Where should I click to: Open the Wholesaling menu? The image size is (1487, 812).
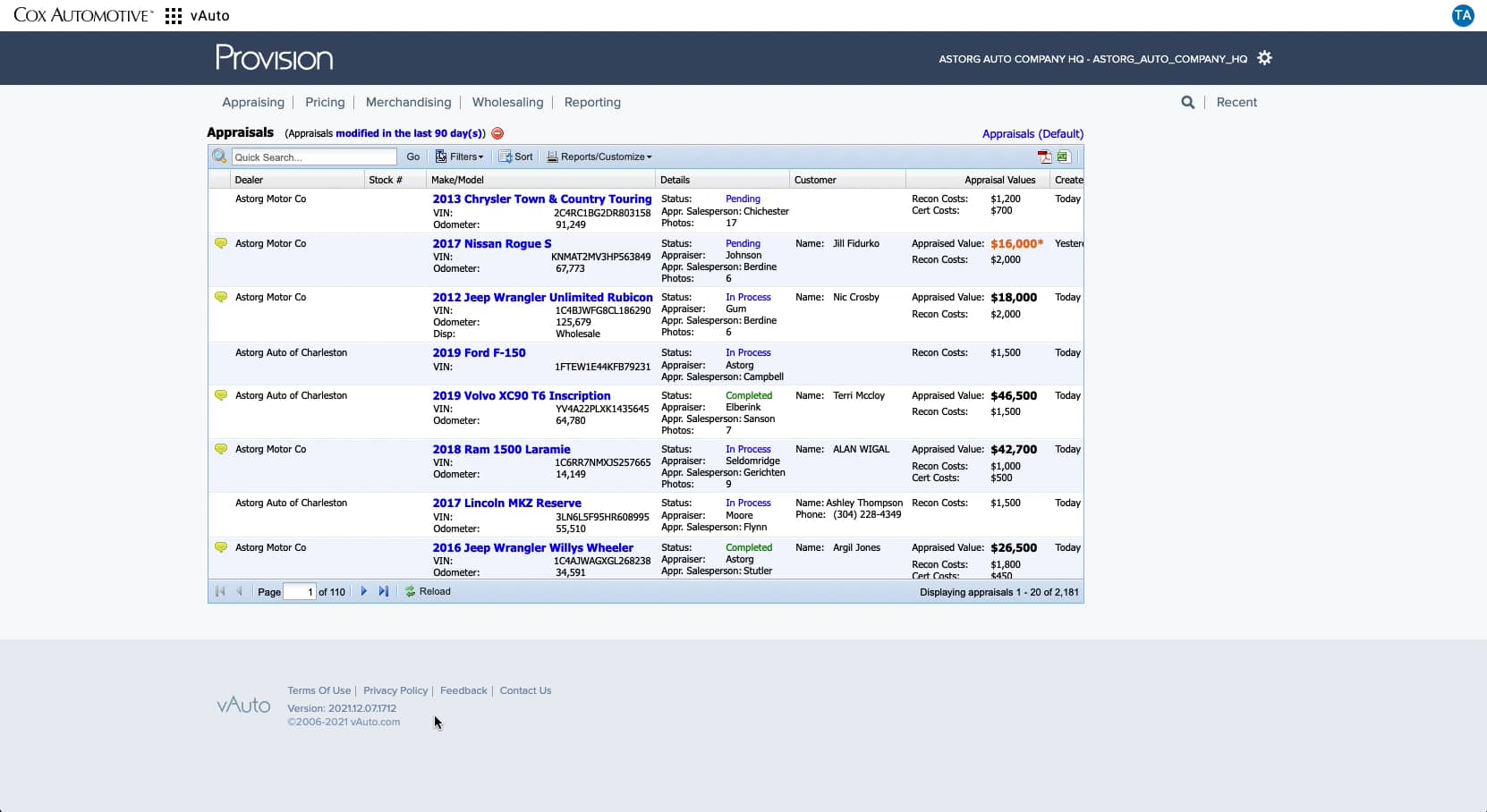(508, 103)
